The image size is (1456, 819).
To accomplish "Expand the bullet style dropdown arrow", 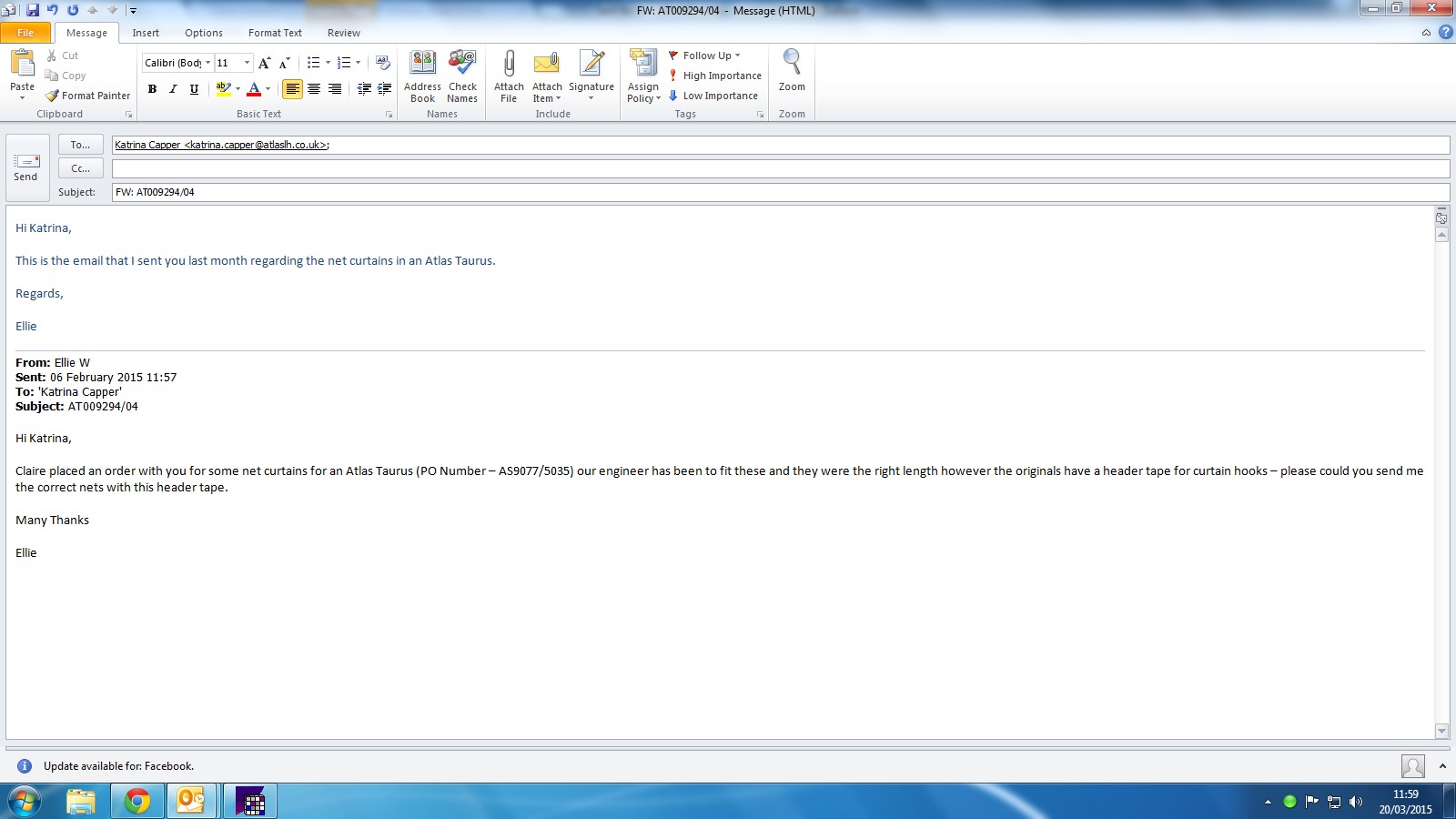I will pyautogui.click(x=328, y=63).
